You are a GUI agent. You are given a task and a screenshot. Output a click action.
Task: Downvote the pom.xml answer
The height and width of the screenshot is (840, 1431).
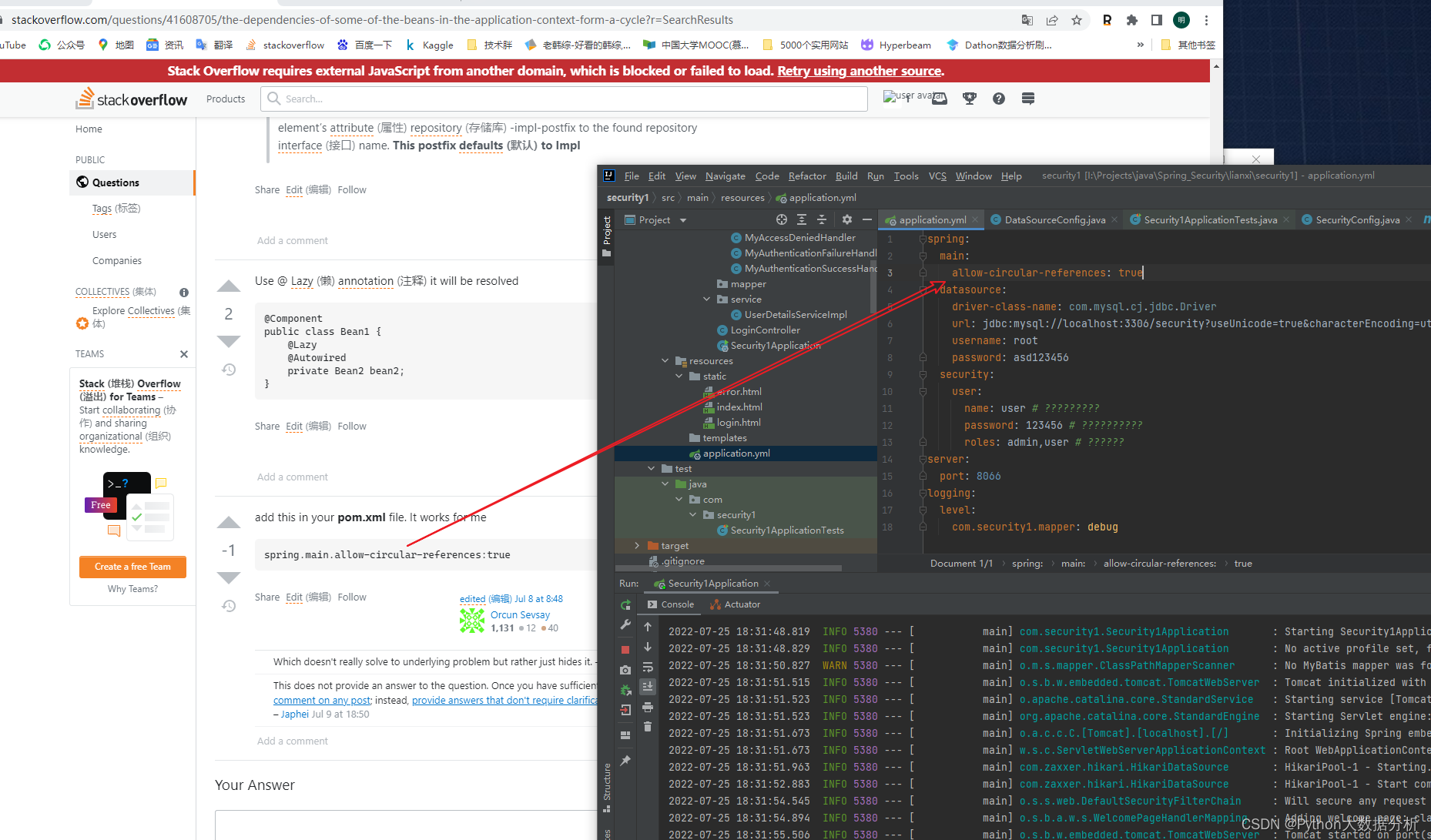(228, 577)
